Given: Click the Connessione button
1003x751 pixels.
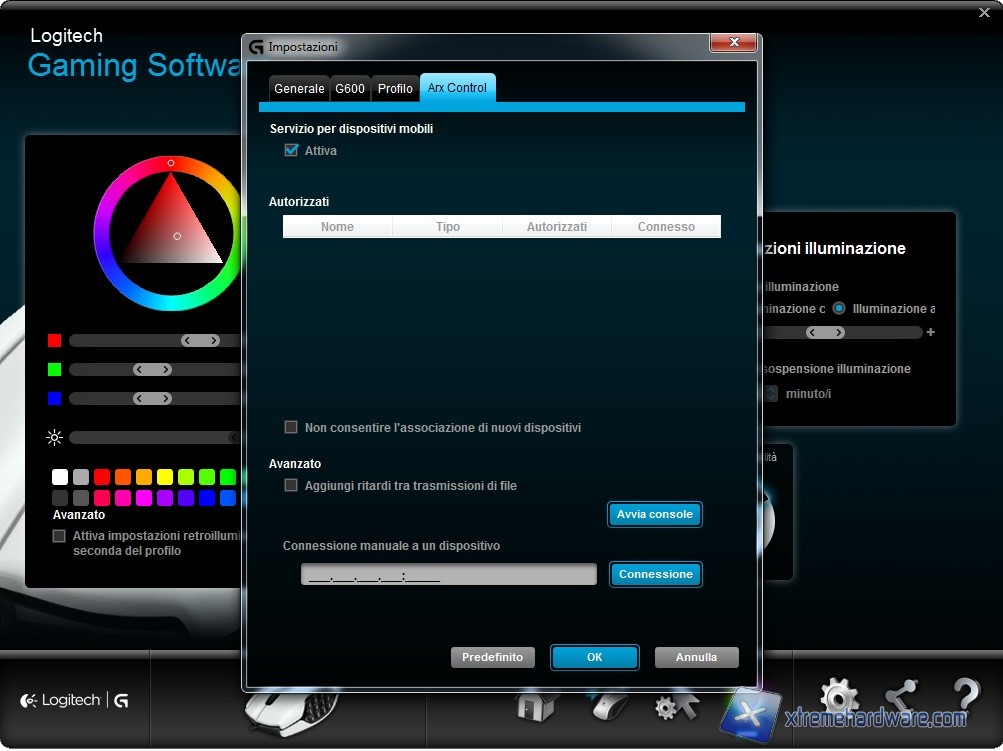Looking at the screenshot, I should point(655,575).
